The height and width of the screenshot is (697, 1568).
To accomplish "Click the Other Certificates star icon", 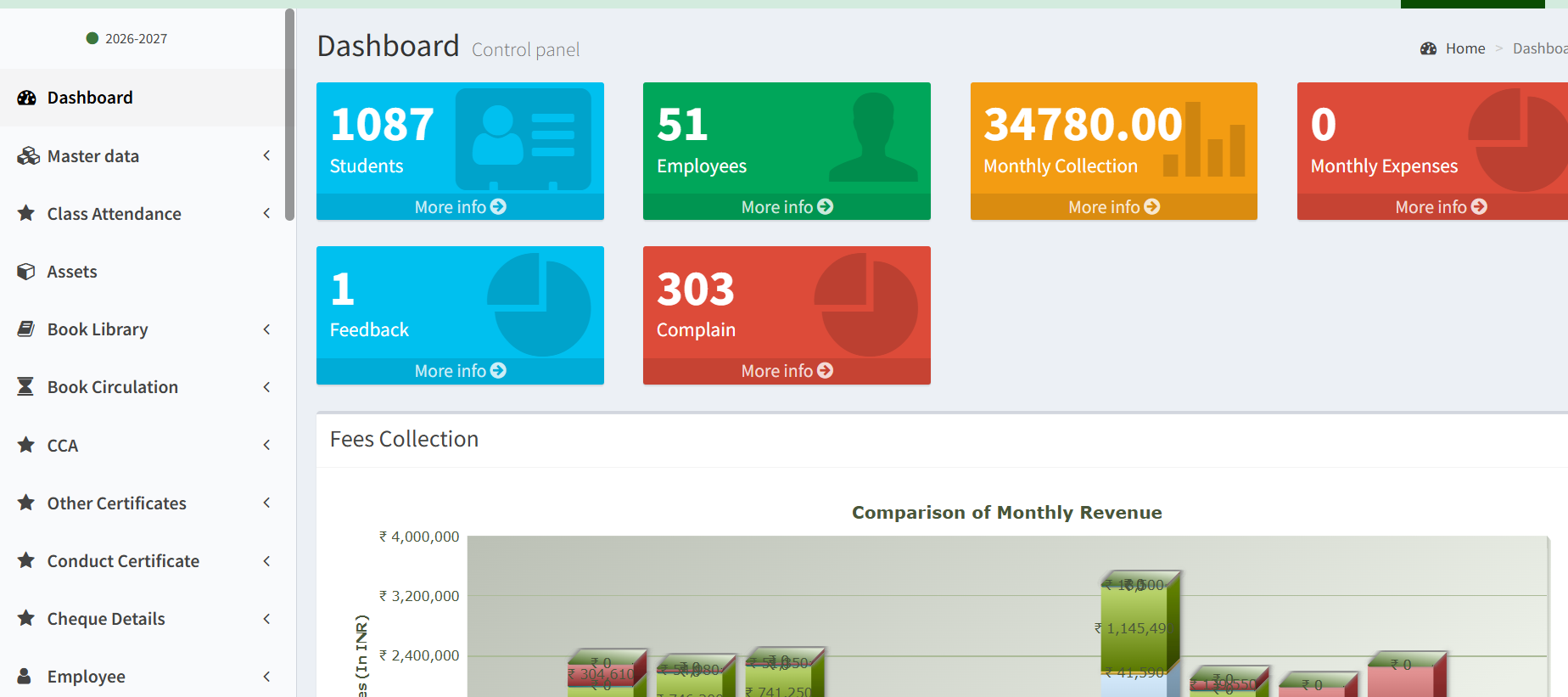I will click(26, 503).
